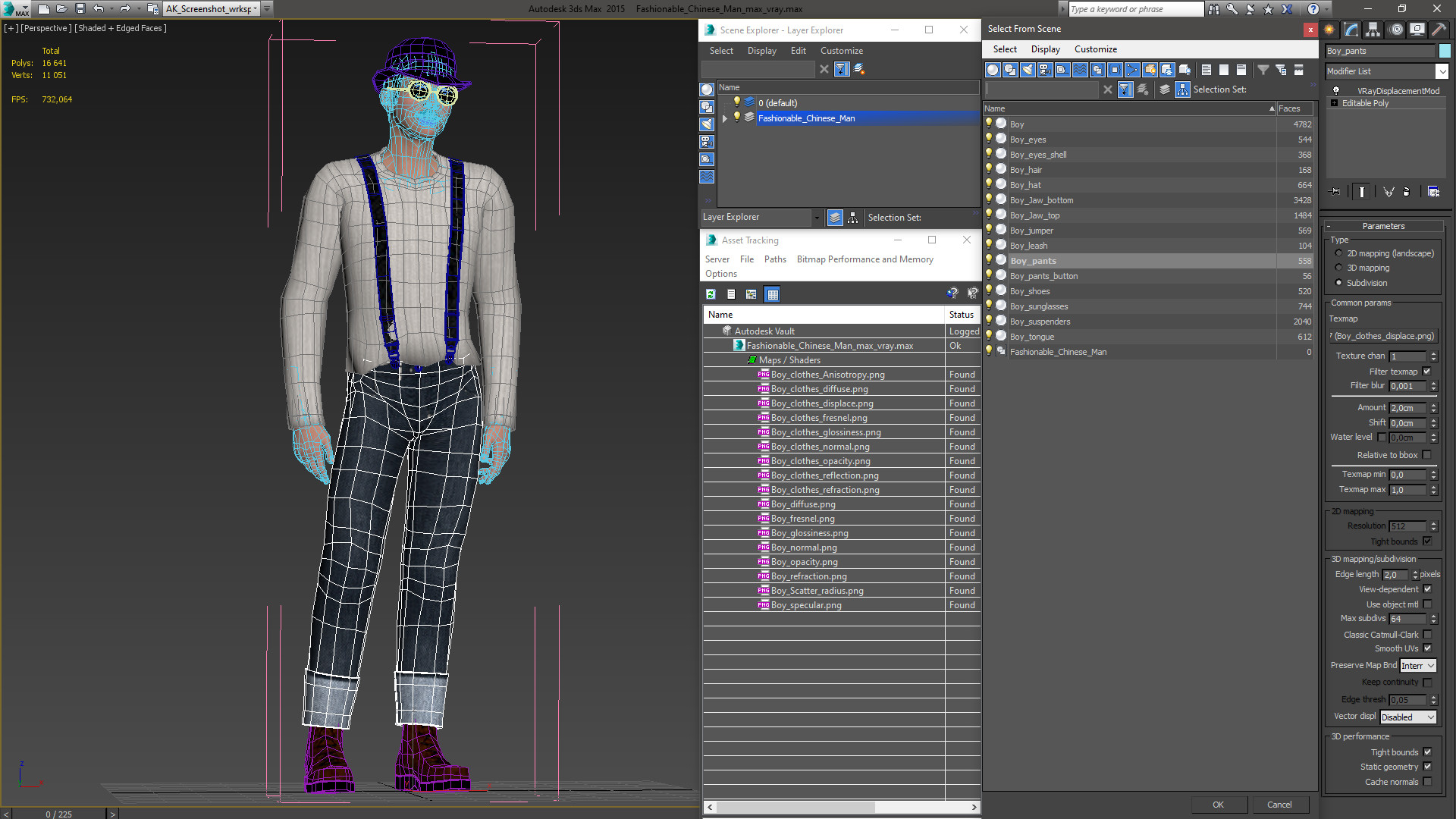Click Select All icon in Select From Scene
The image size is (1456, 819).
click(1207, 70)
